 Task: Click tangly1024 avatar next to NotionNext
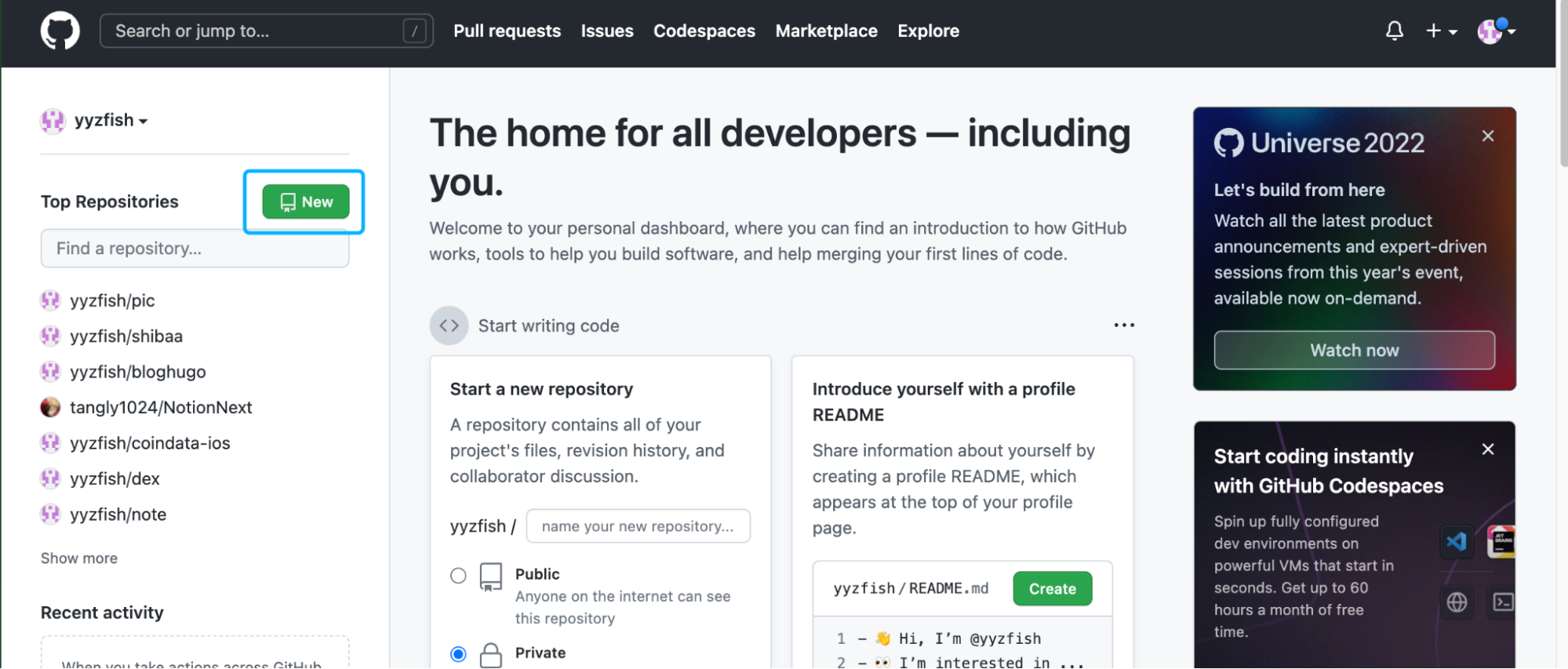pos(50,407)
